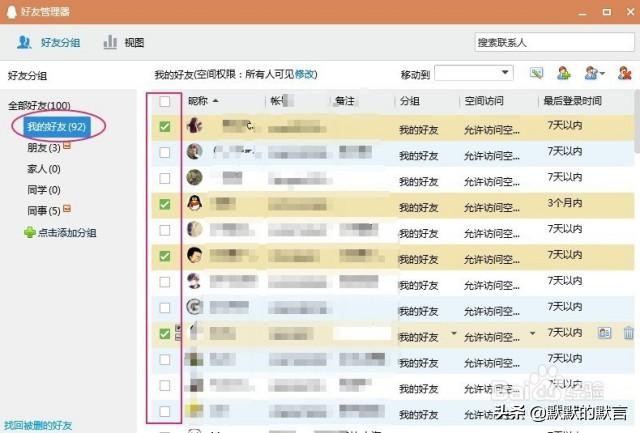640x433 pixels.
Task: Click the 找回被删的好友 link
Action: point(38,425)
